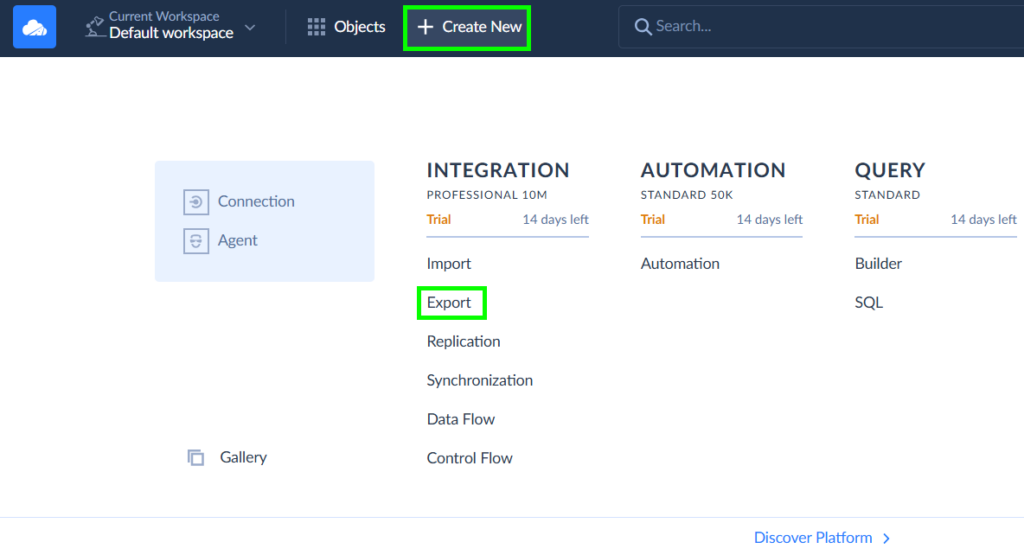Click the workspace robot-arm icon
The image size is (1024, 555).
(95, 26)
